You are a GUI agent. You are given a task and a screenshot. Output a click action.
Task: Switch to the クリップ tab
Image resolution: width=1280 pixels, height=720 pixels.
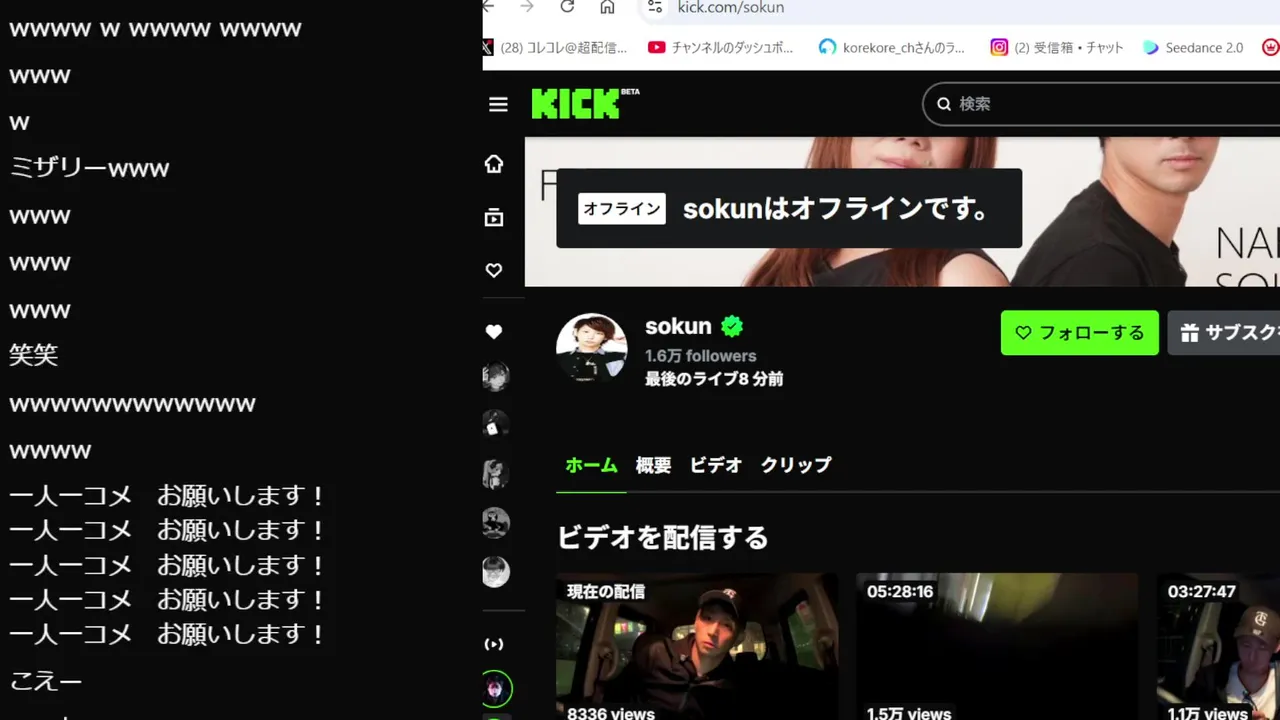[x=796, y=465]
